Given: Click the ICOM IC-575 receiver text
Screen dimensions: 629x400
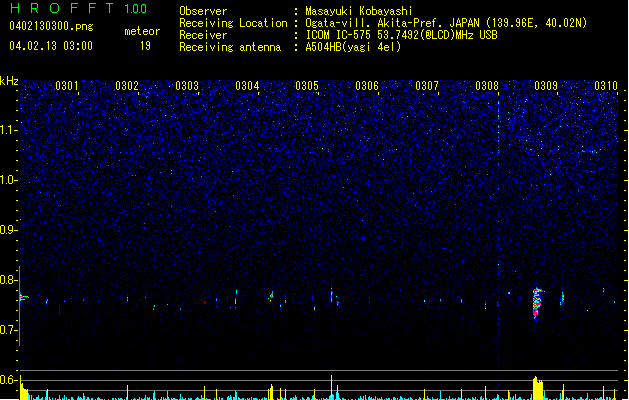Looking at the screenshot, I should [x=401, y=35].
